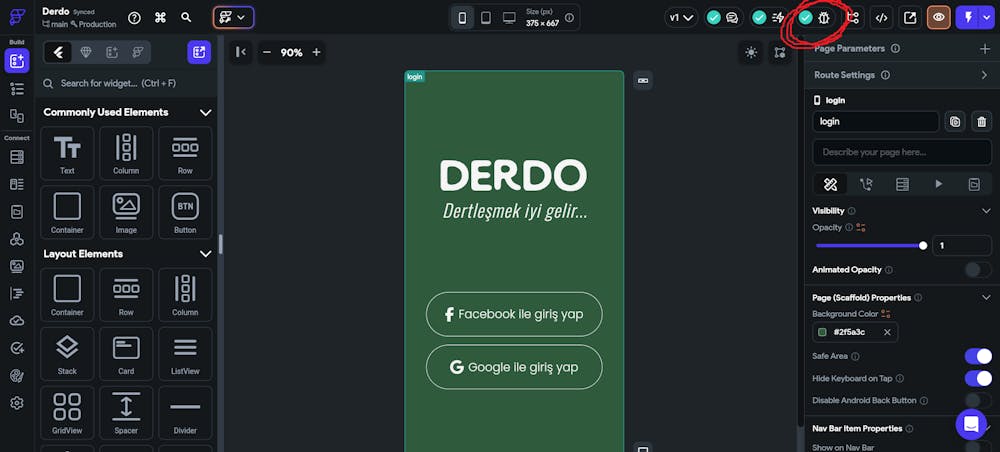Delete the login page trash icon
The width and height of the screenshot is (1000, 452).
tap(982, 121)
